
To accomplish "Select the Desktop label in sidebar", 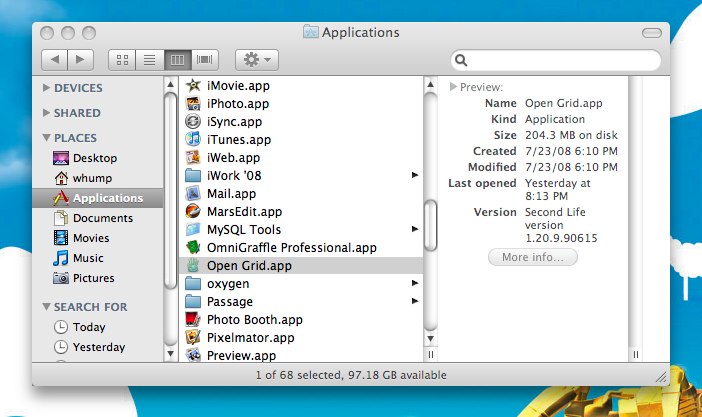I will click(x=95, y=158).
